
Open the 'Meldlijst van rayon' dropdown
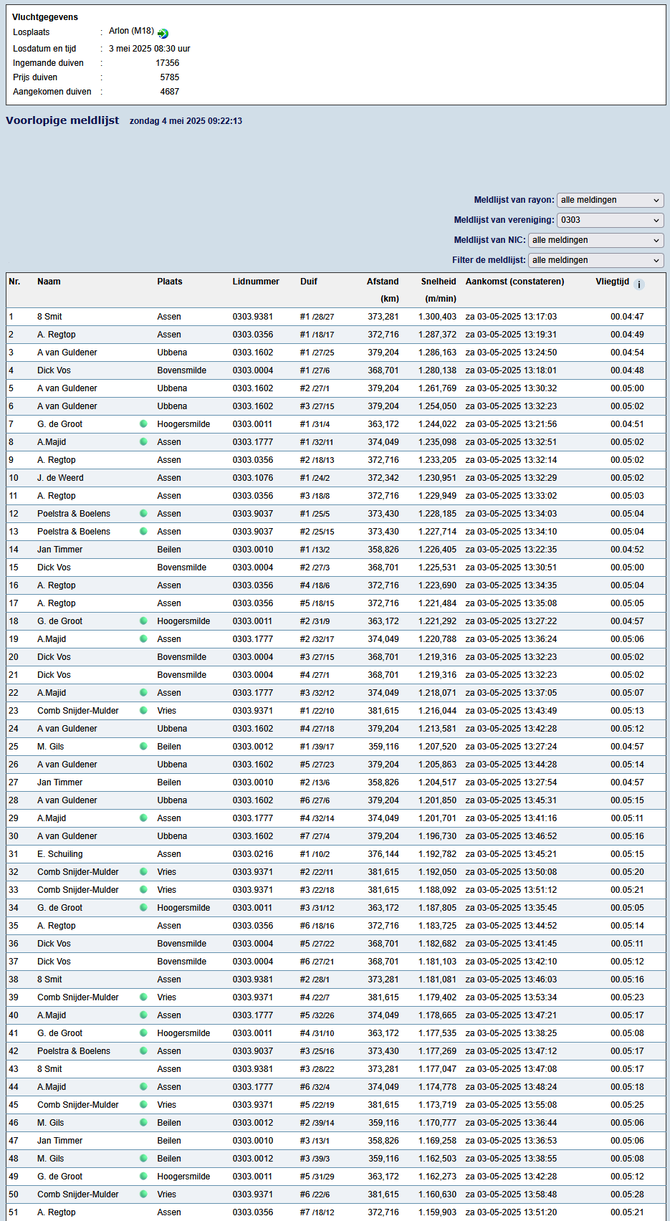click(610, 200)
